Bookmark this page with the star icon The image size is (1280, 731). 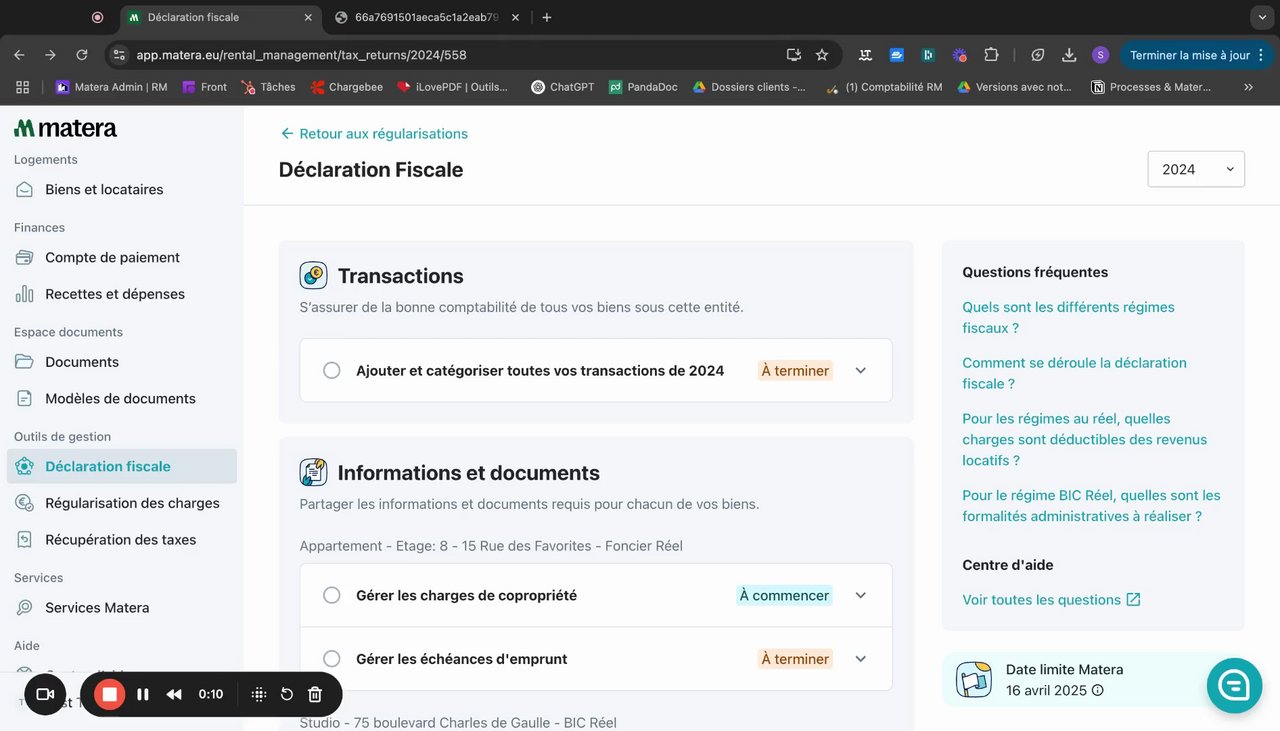point(822,55)
